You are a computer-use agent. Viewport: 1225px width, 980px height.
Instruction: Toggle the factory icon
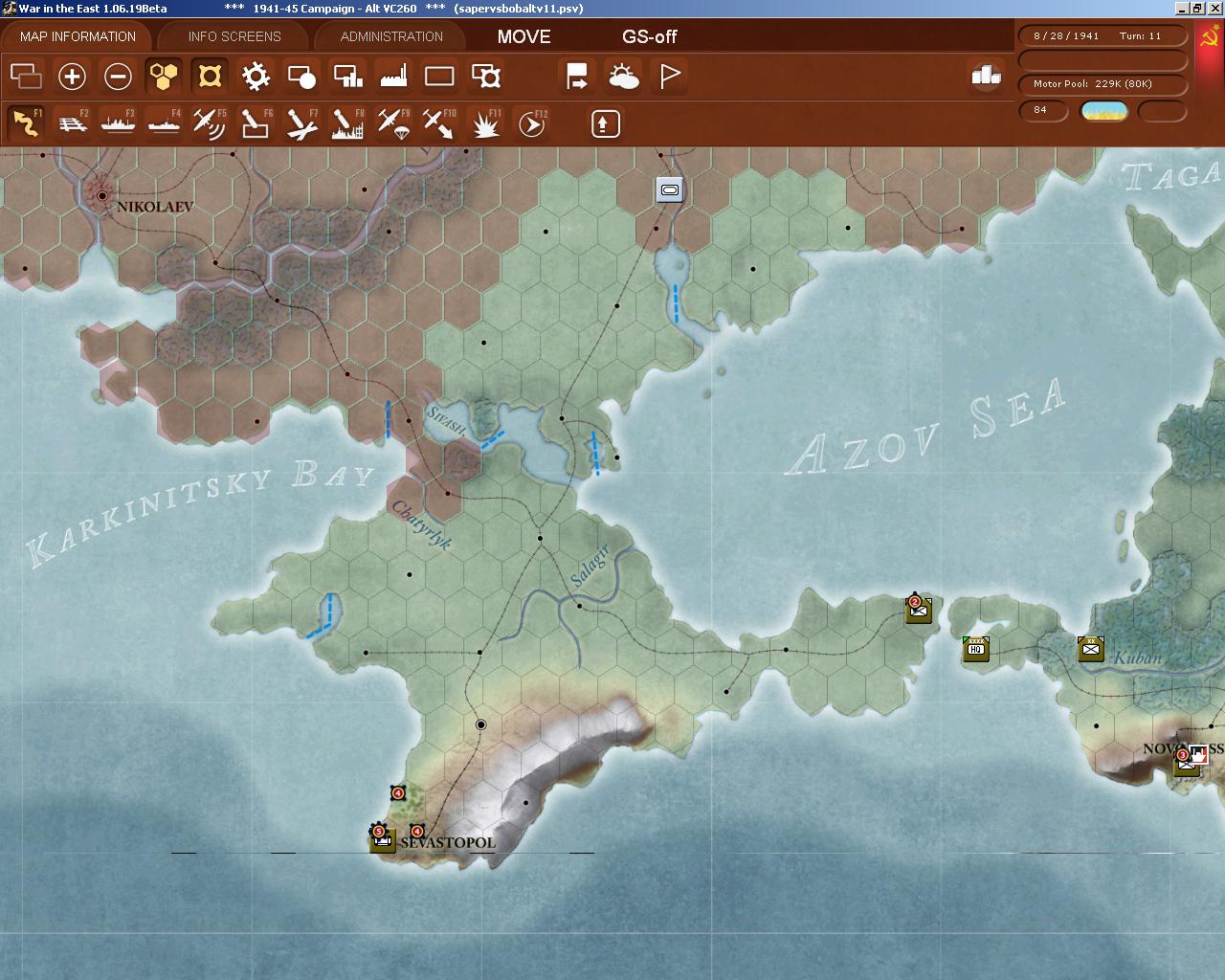click(x=393, y=76)
